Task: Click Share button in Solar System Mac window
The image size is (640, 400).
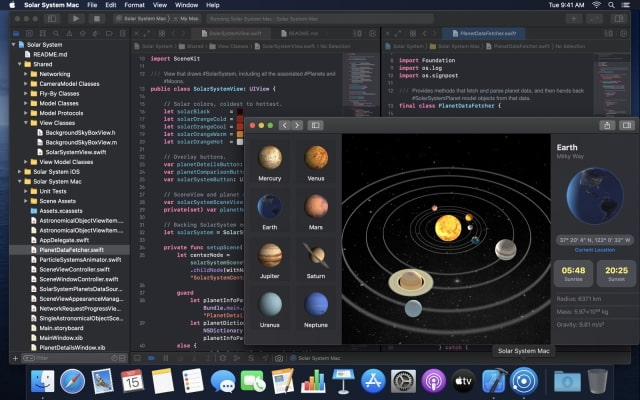Action: click(x=607, y=125)
